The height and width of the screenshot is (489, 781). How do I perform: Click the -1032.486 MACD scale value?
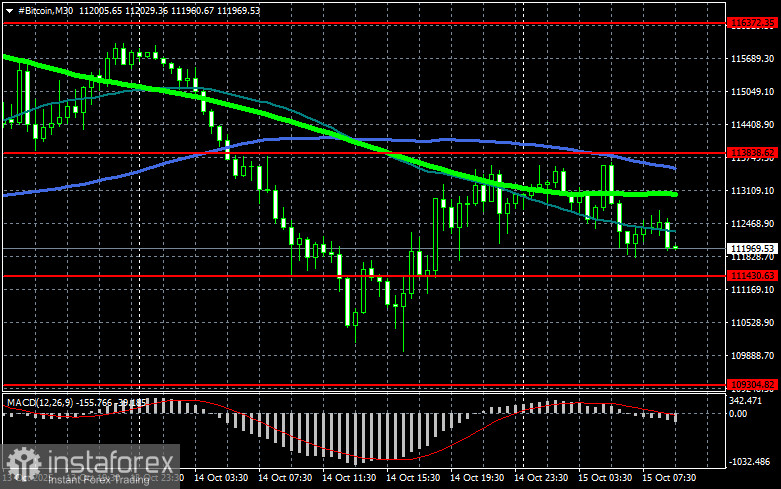point(749,462)
